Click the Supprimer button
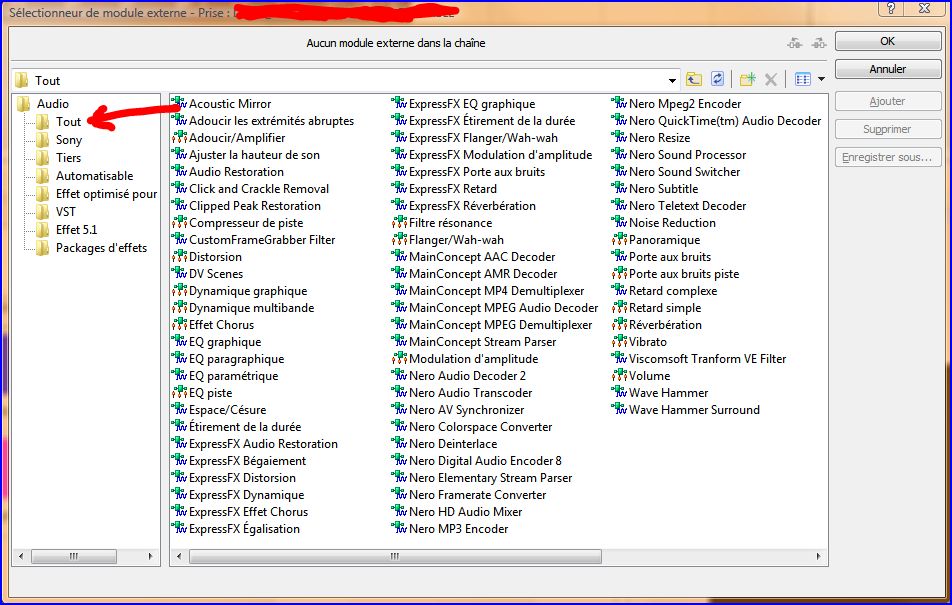 coord(888,129)
